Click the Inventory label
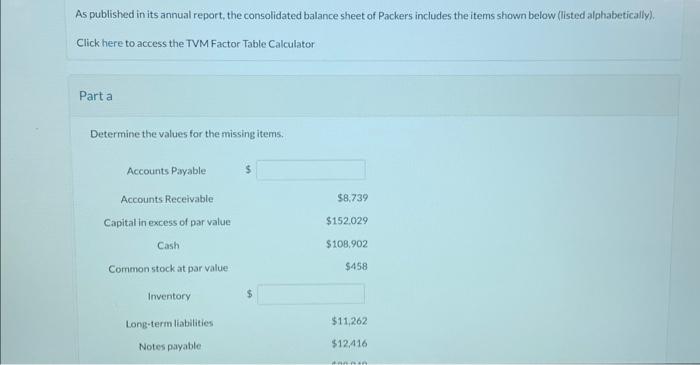 click(169, 296)
